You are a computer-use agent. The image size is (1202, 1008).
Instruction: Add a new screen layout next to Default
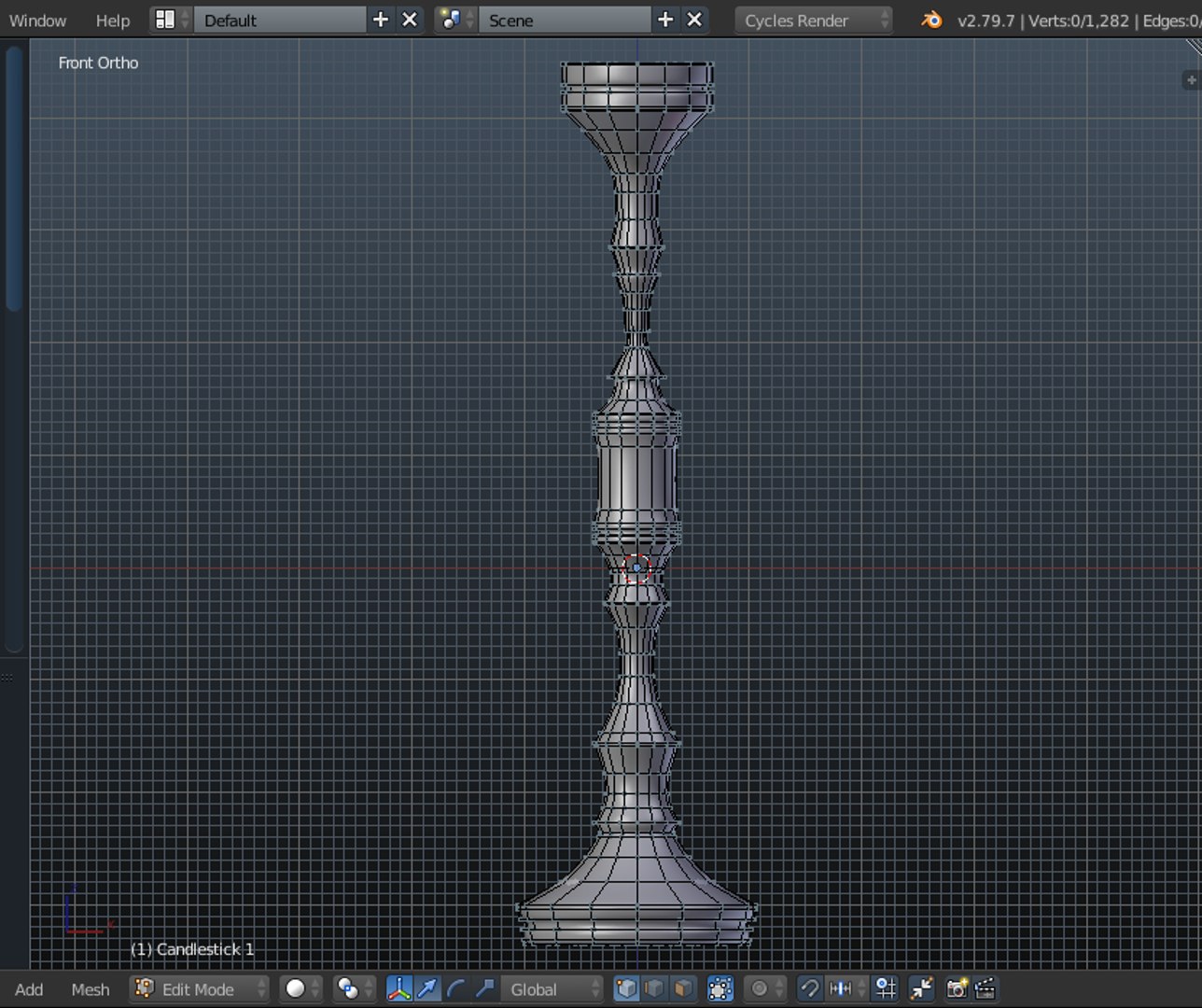point(381,20)
